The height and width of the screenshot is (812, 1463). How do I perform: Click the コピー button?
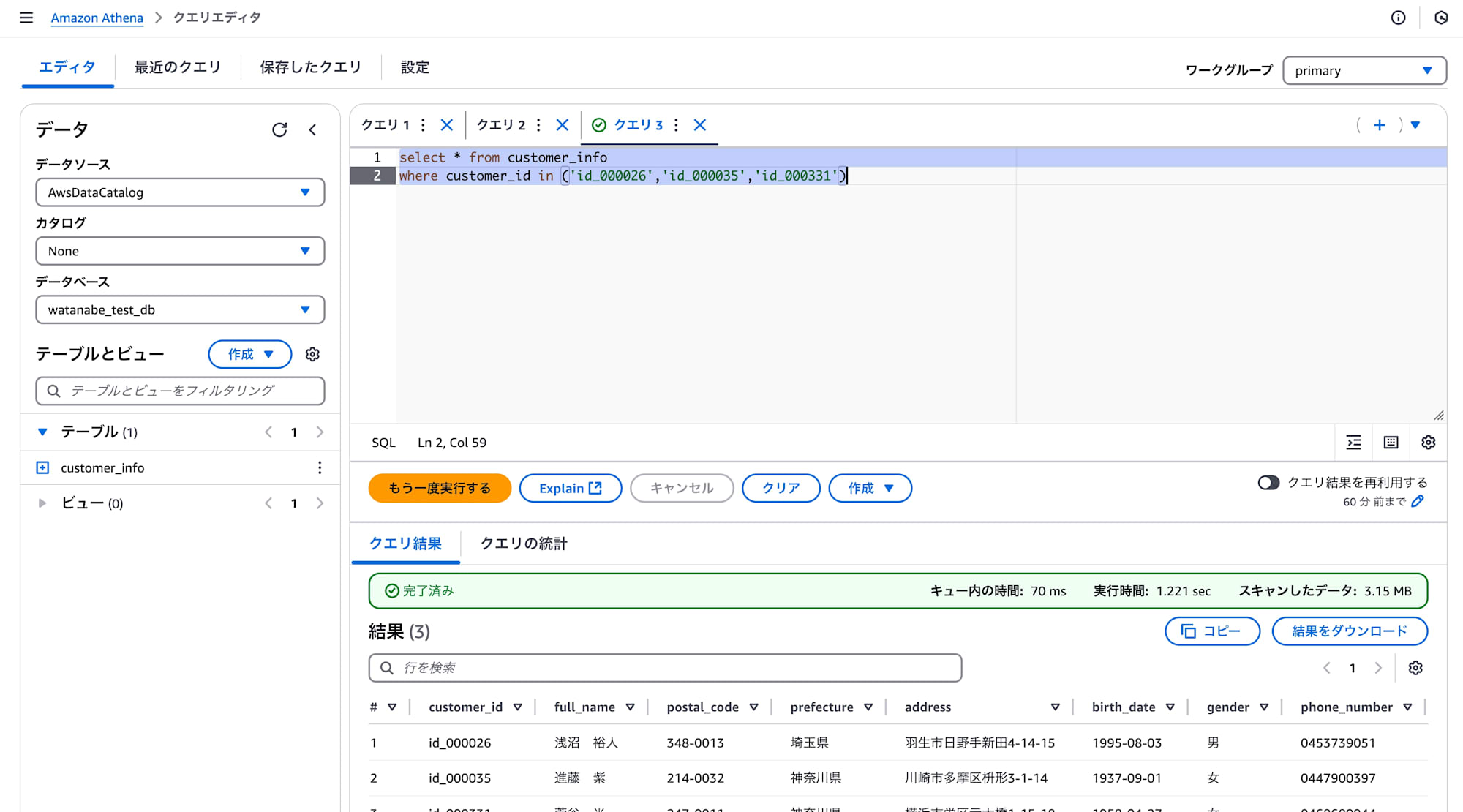click(x=1213, y=631)
